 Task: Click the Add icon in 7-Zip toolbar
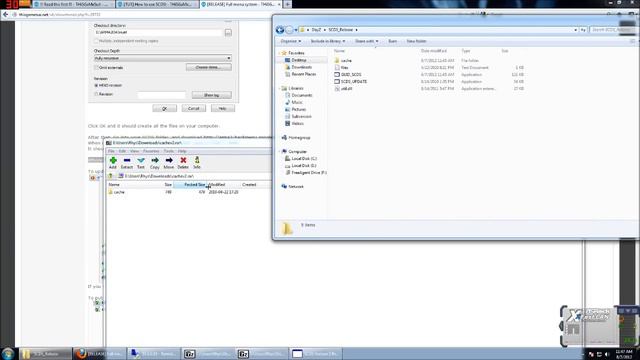(x=113, y=160)
